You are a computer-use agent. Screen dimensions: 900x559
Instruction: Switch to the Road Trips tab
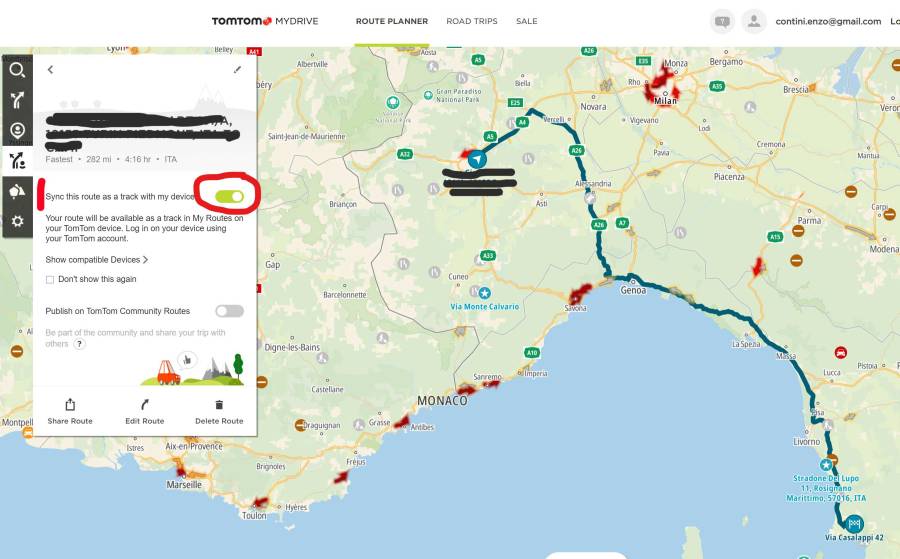(472, 21)
